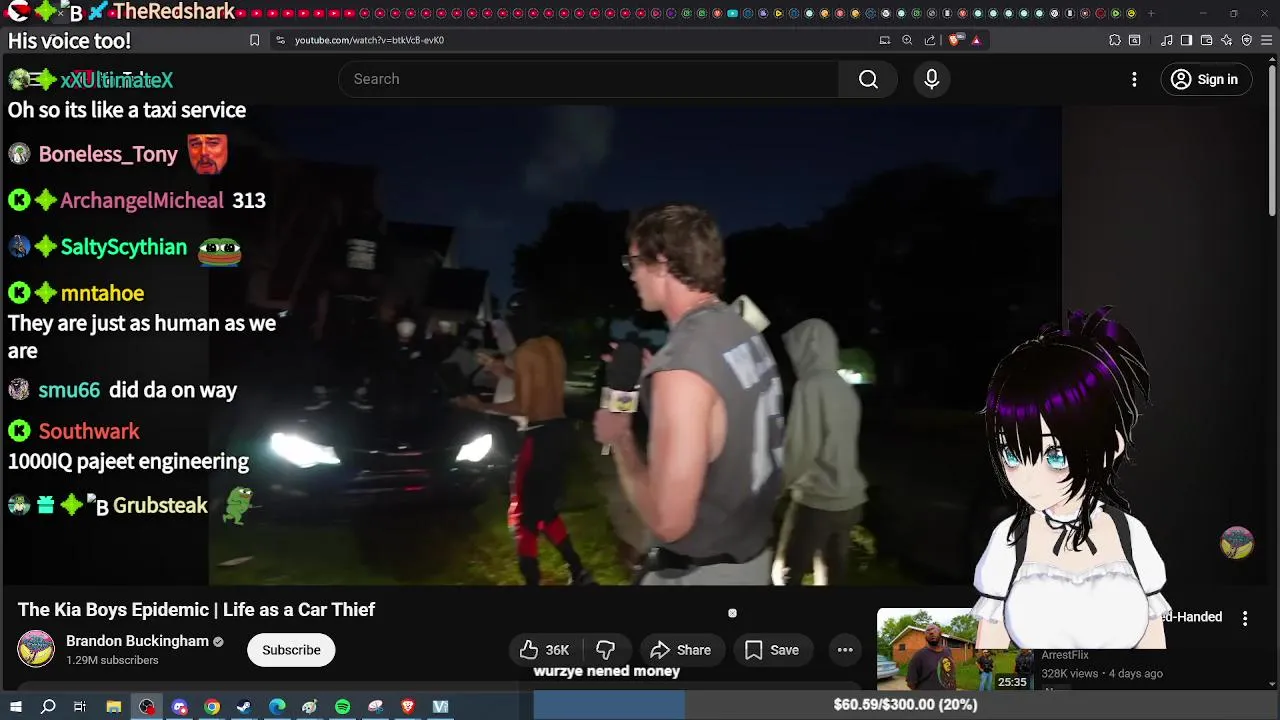Click the share page icon in address bar
This screenshot has height=720, width=1280.
(x=930, y=40)
